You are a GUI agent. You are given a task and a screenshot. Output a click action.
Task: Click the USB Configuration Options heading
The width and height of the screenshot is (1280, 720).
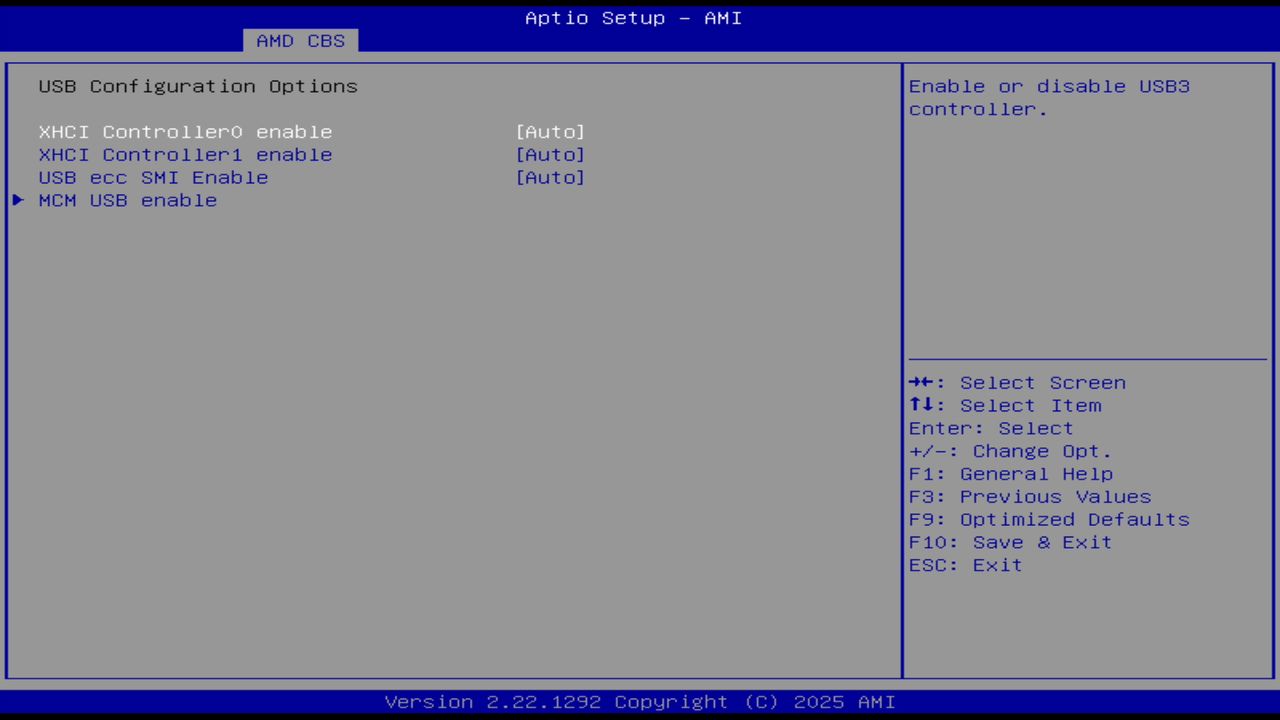coord(198,87)
